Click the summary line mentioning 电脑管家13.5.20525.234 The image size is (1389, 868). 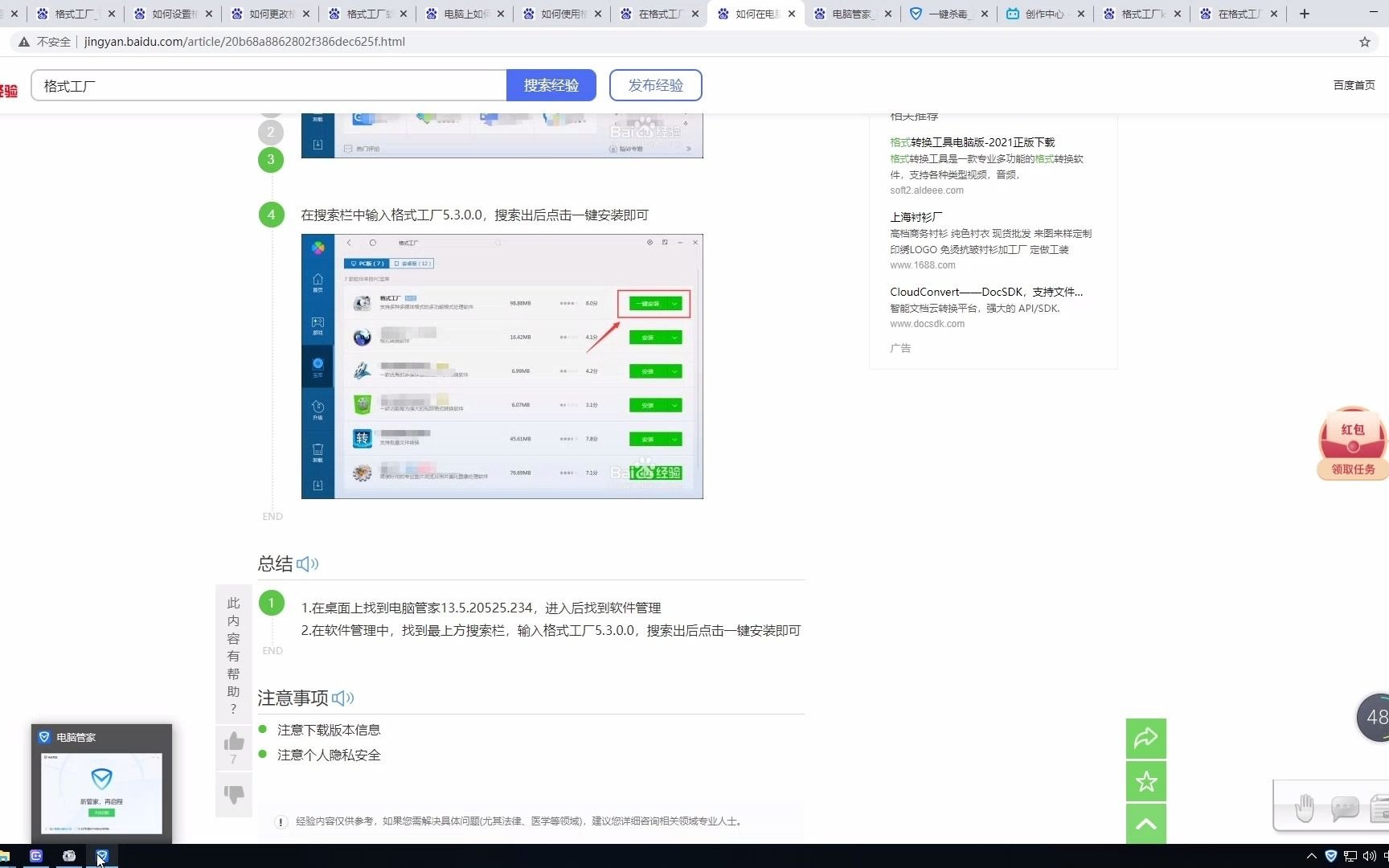coord(481,608)
